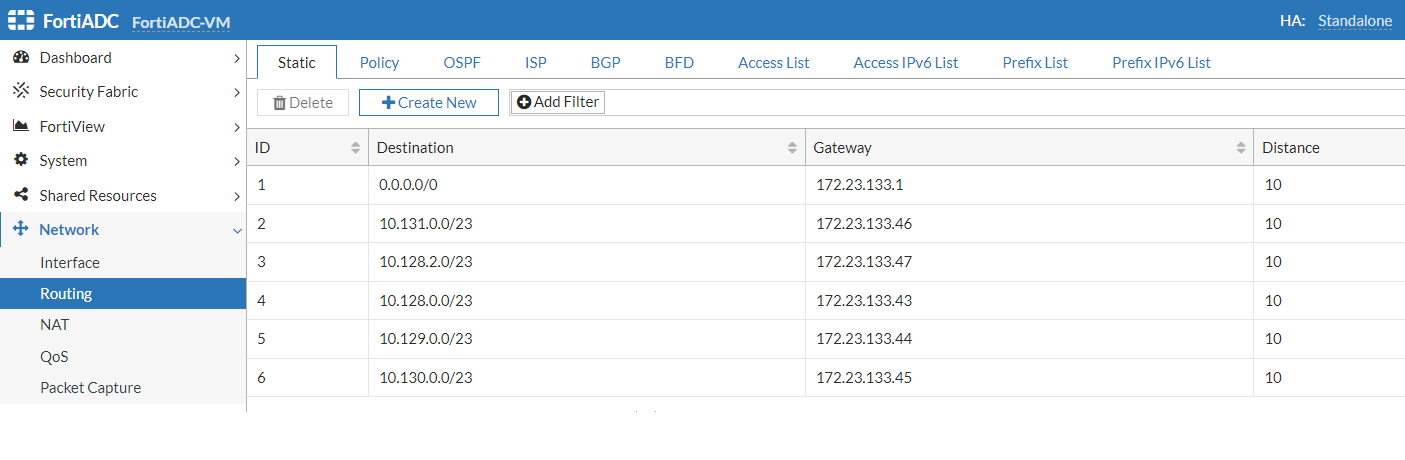Image resolution: width=1405 pixels, height=460 pixels.
Task: Click the Add Filter button
Action: 557,102
